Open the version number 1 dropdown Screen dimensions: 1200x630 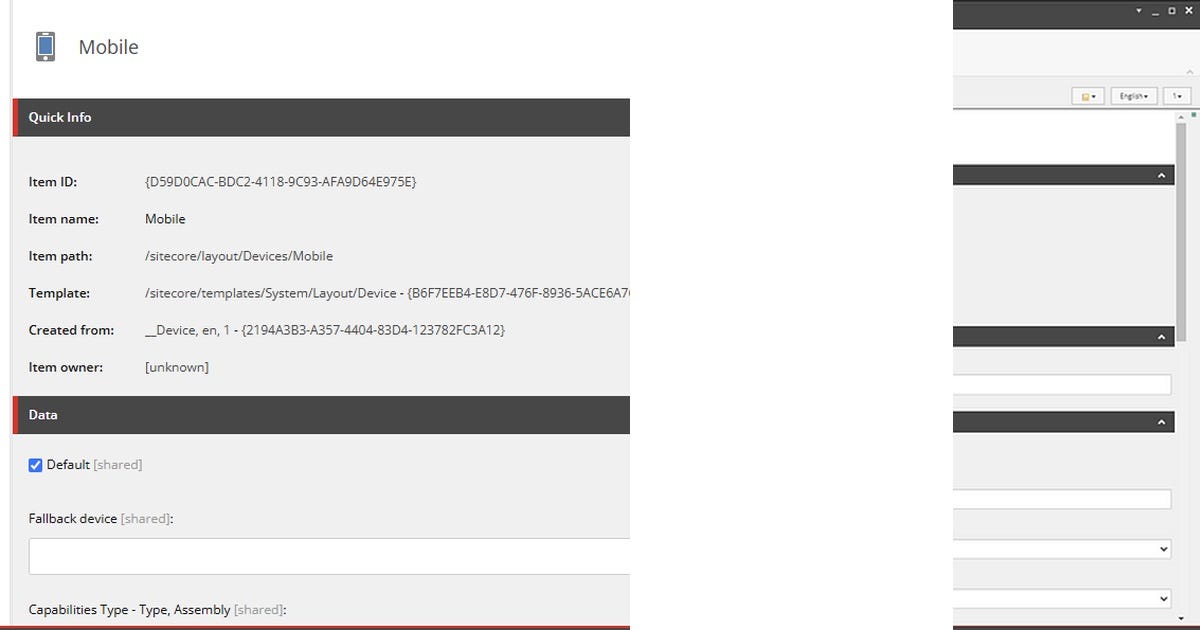click(1176, 96)
